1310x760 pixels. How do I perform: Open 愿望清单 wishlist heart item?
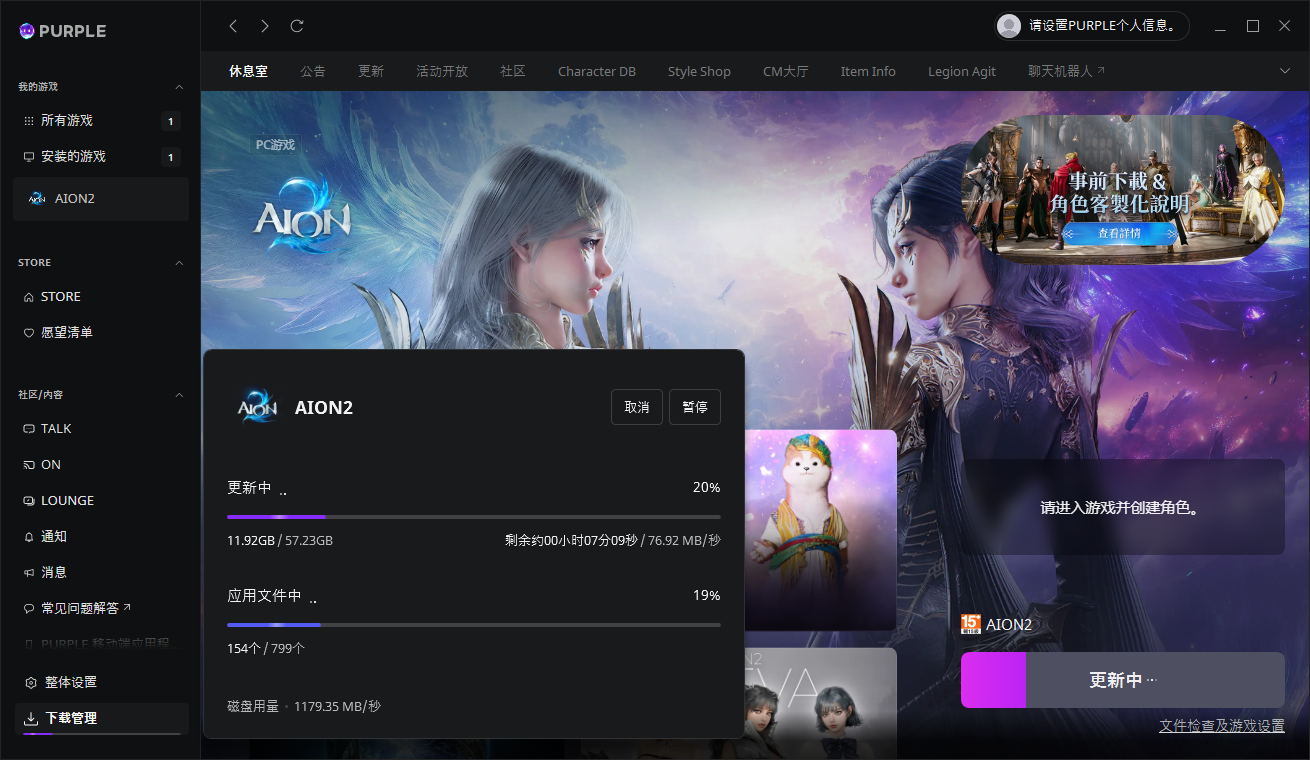coord(66,332)
